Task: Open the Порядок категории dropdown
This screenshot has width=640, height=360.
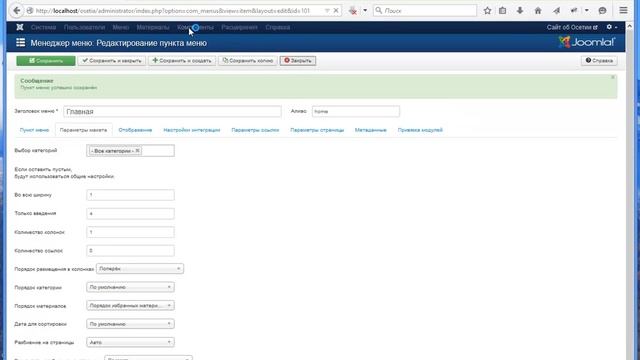Action: [x=131, y=287]
